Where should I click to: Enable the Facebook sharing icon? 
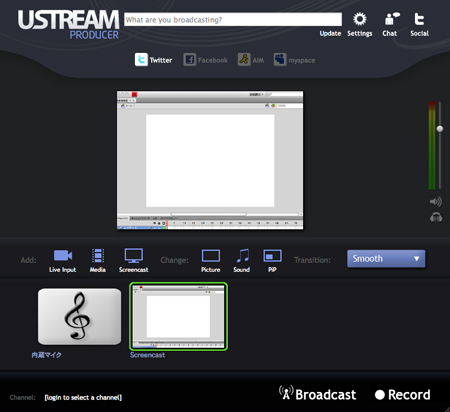point(190,60)
